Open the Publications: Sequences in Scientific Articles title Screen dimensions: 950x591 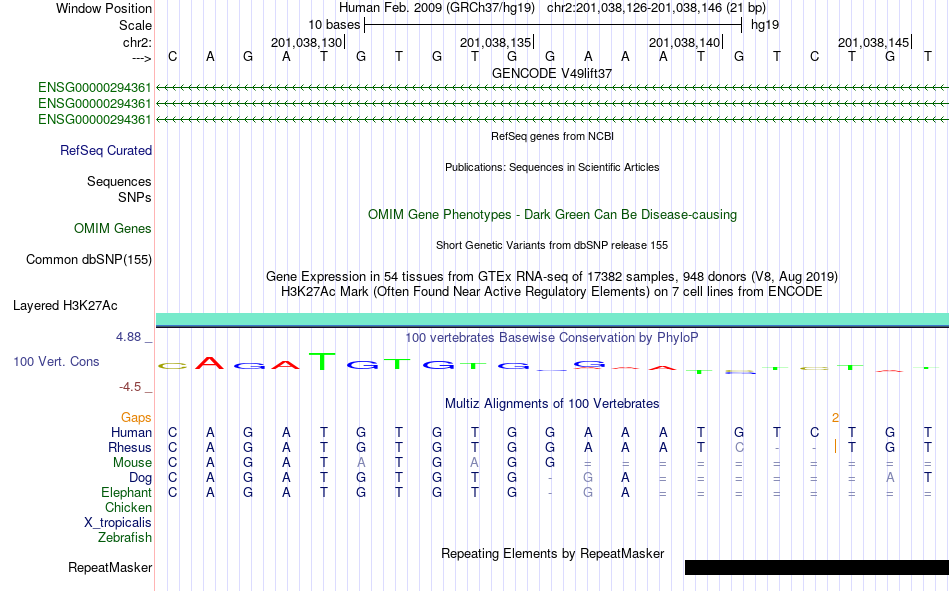(552, 167)
